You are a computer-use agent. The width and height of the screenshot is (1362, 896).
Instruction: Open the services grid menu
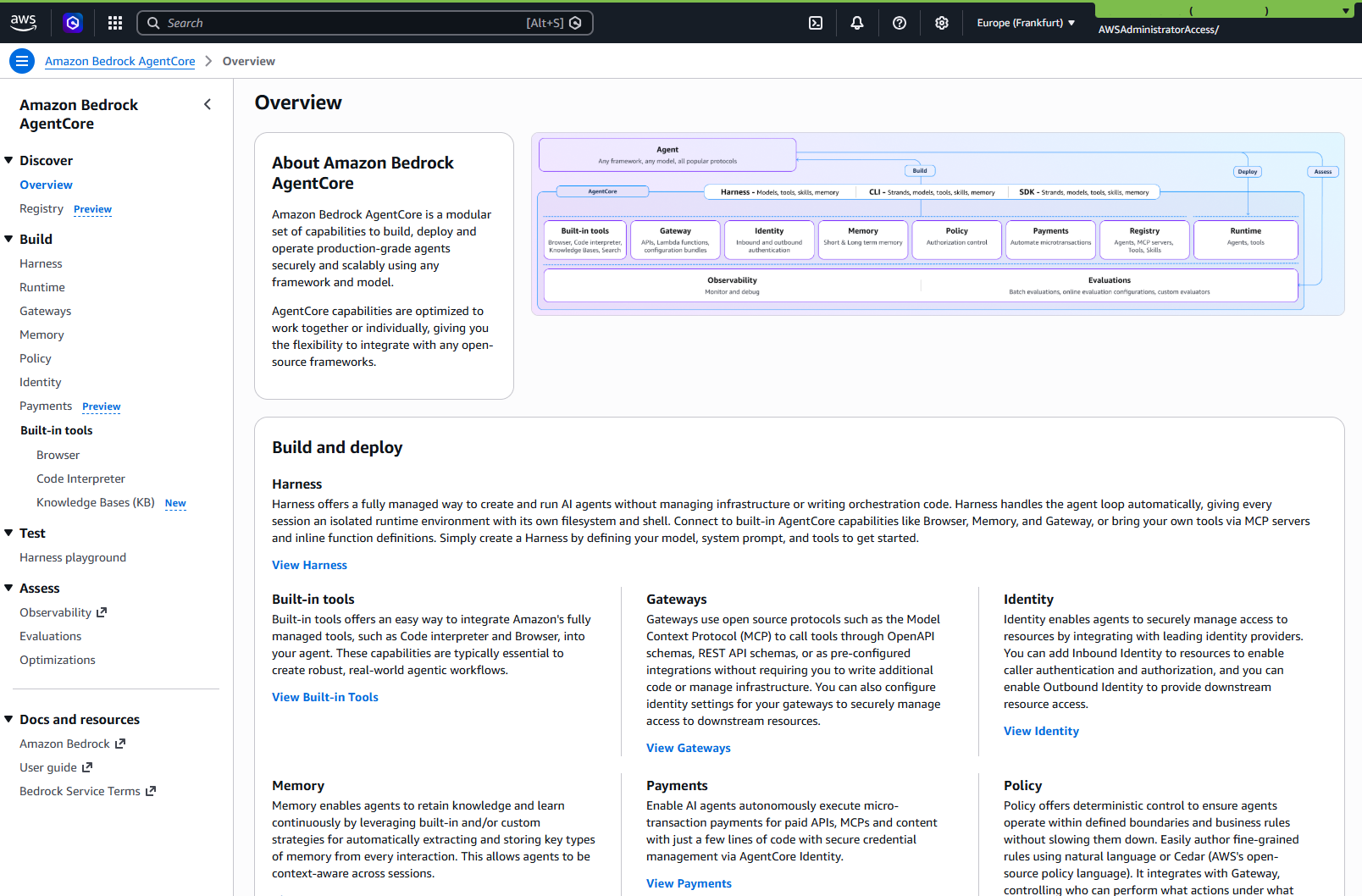click(x=115, y=23)
